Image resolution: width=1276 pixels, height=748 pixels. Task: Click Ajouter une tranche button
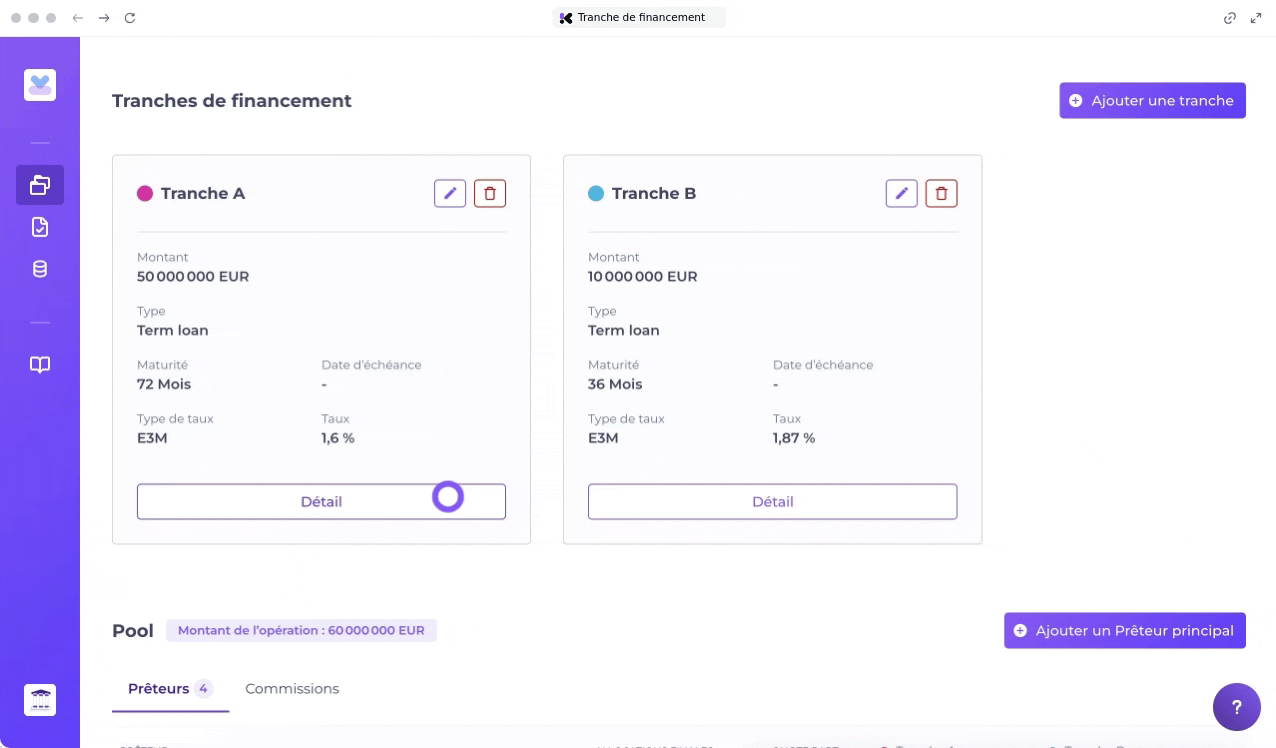point(1152,100)
